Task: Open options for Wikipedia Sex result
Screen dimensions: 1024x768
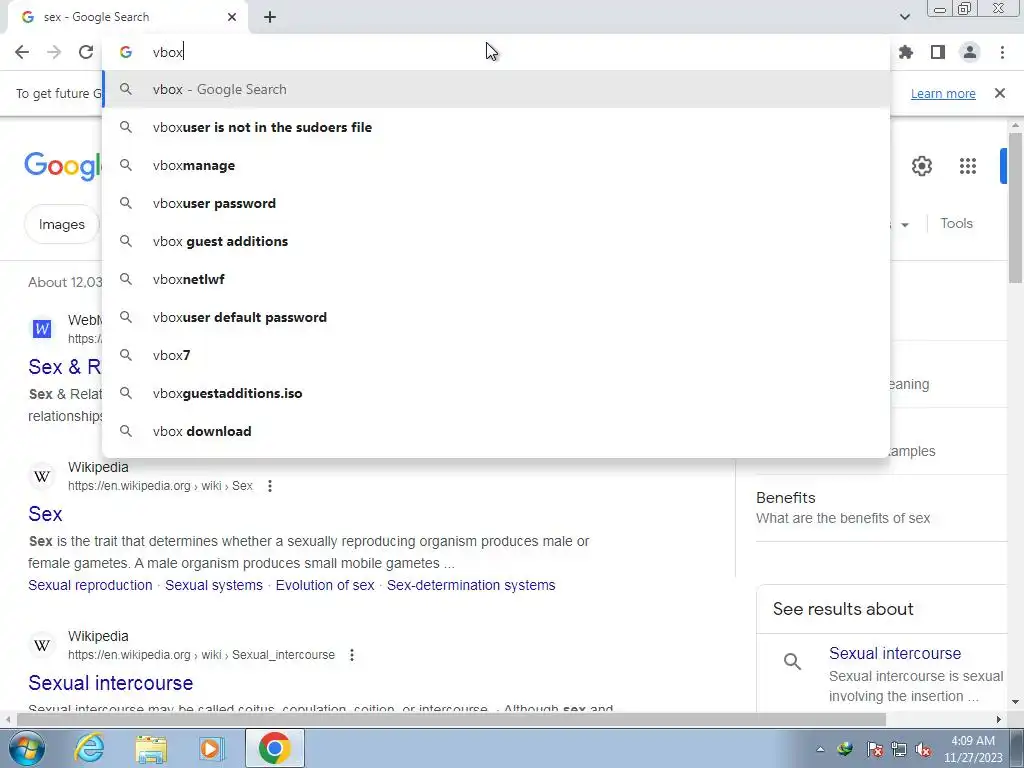Action: [270, 486]
